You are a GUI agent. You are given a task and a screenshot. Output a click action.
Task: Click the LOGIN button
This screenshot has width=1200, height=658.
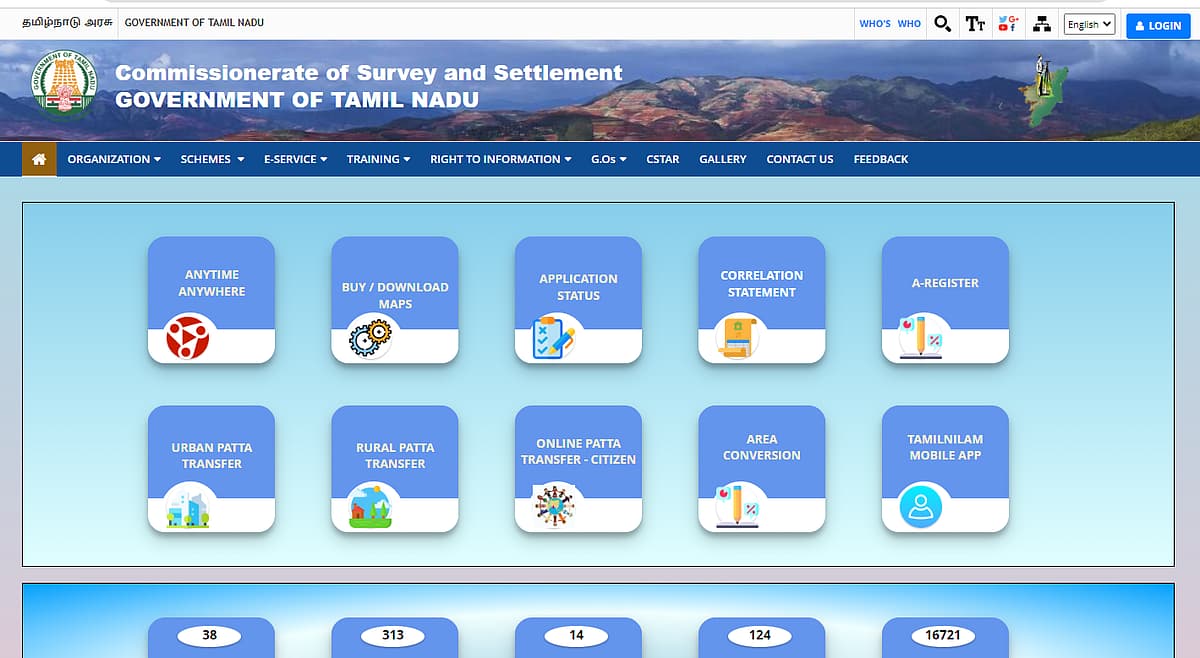click(x=1157, y=25)
